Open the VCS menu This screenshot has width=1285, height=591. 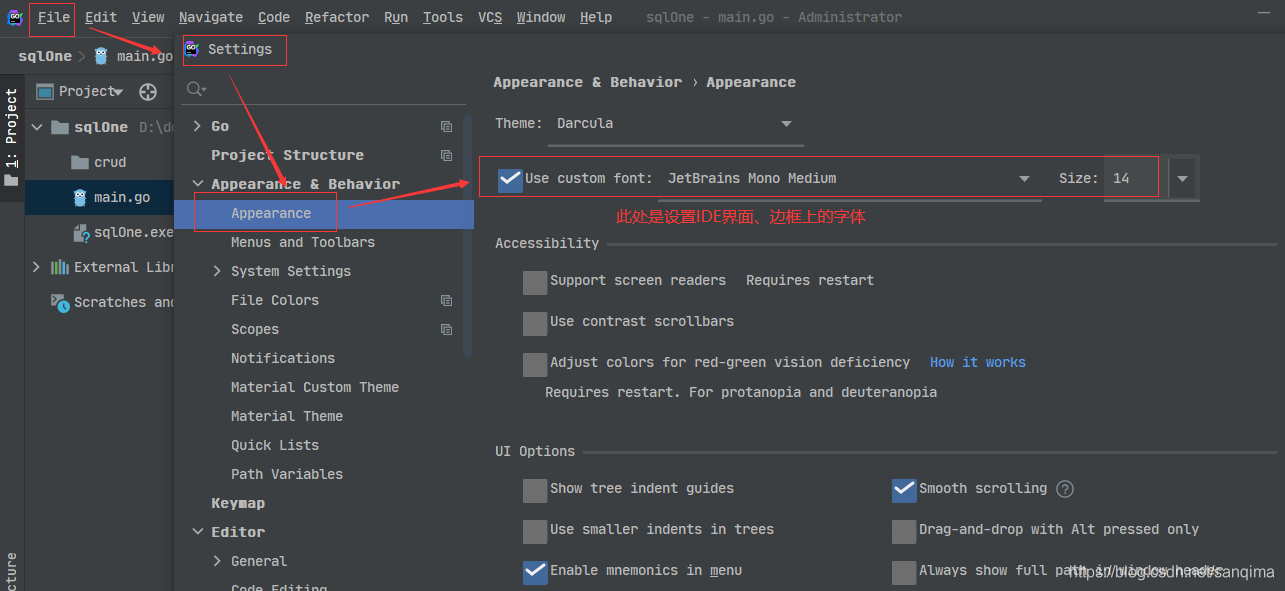pos(490,17)
